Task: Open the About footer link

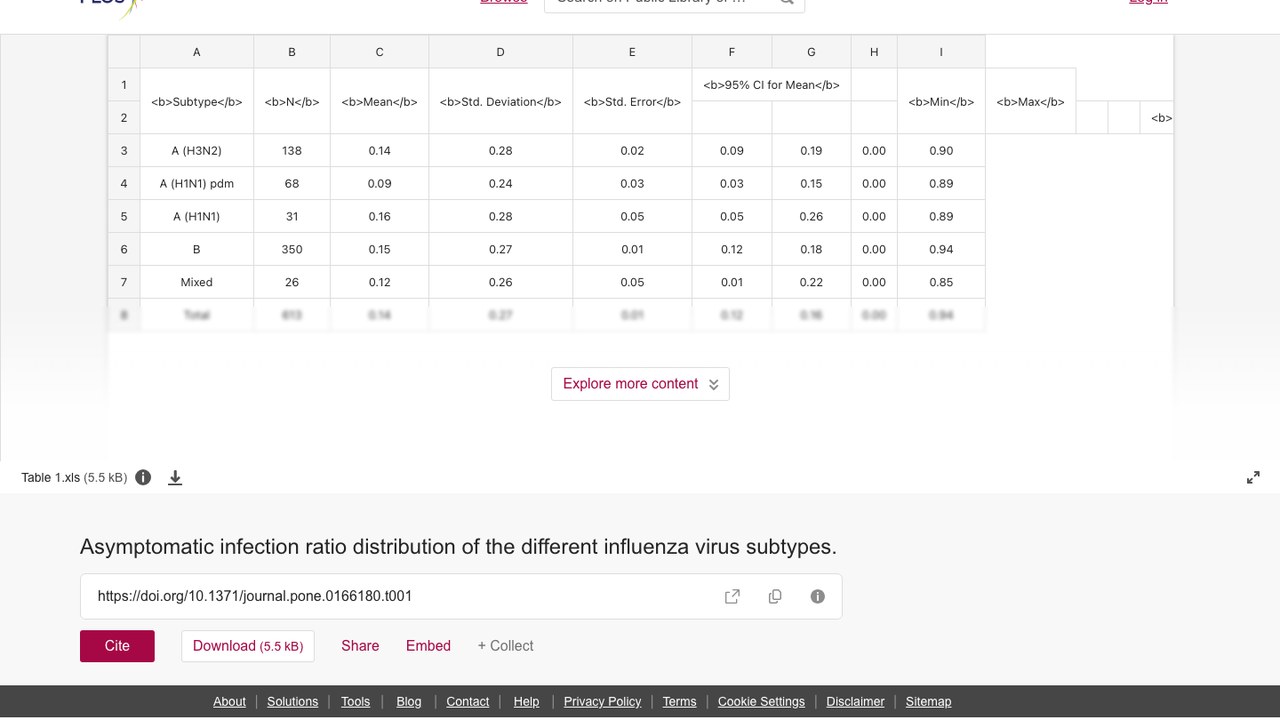Action: pos(229,701)
